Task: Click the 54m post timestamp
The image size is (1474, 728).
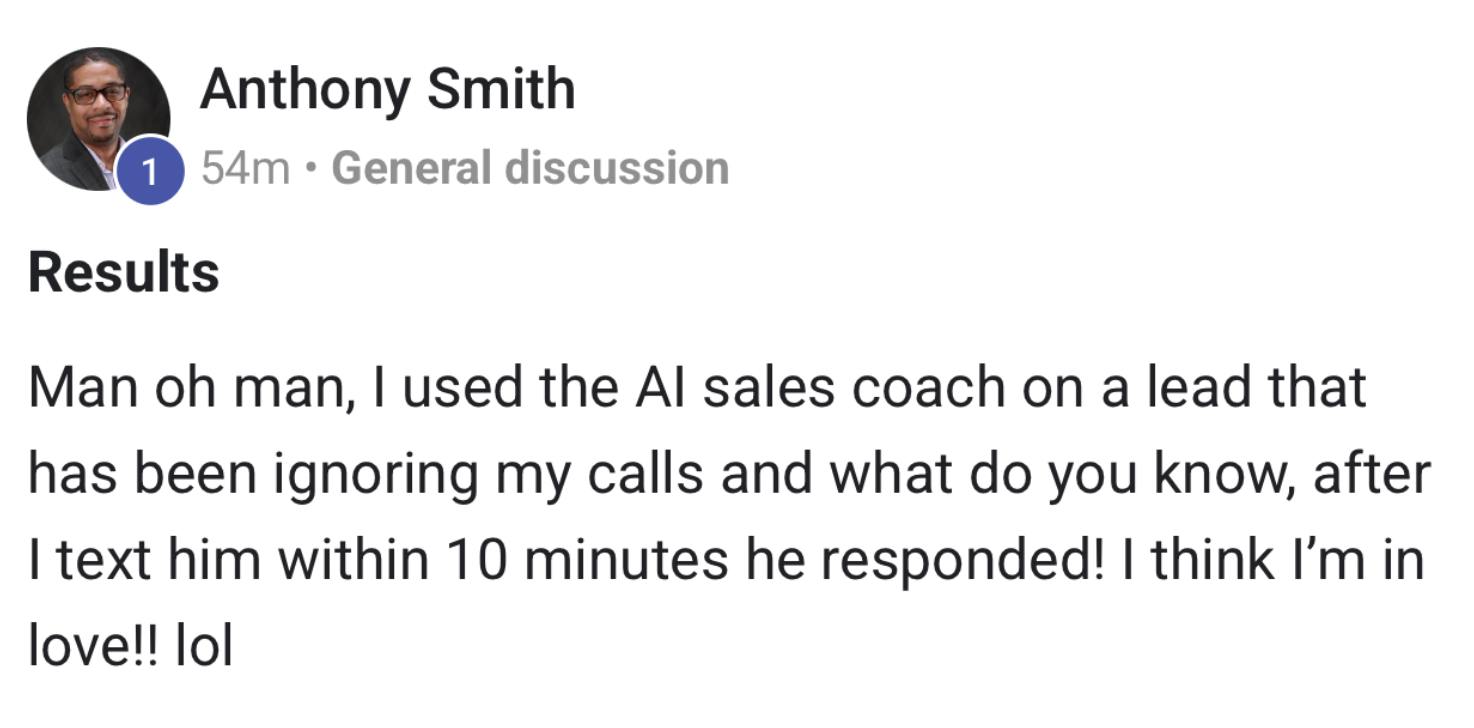Action: point(245,168)
